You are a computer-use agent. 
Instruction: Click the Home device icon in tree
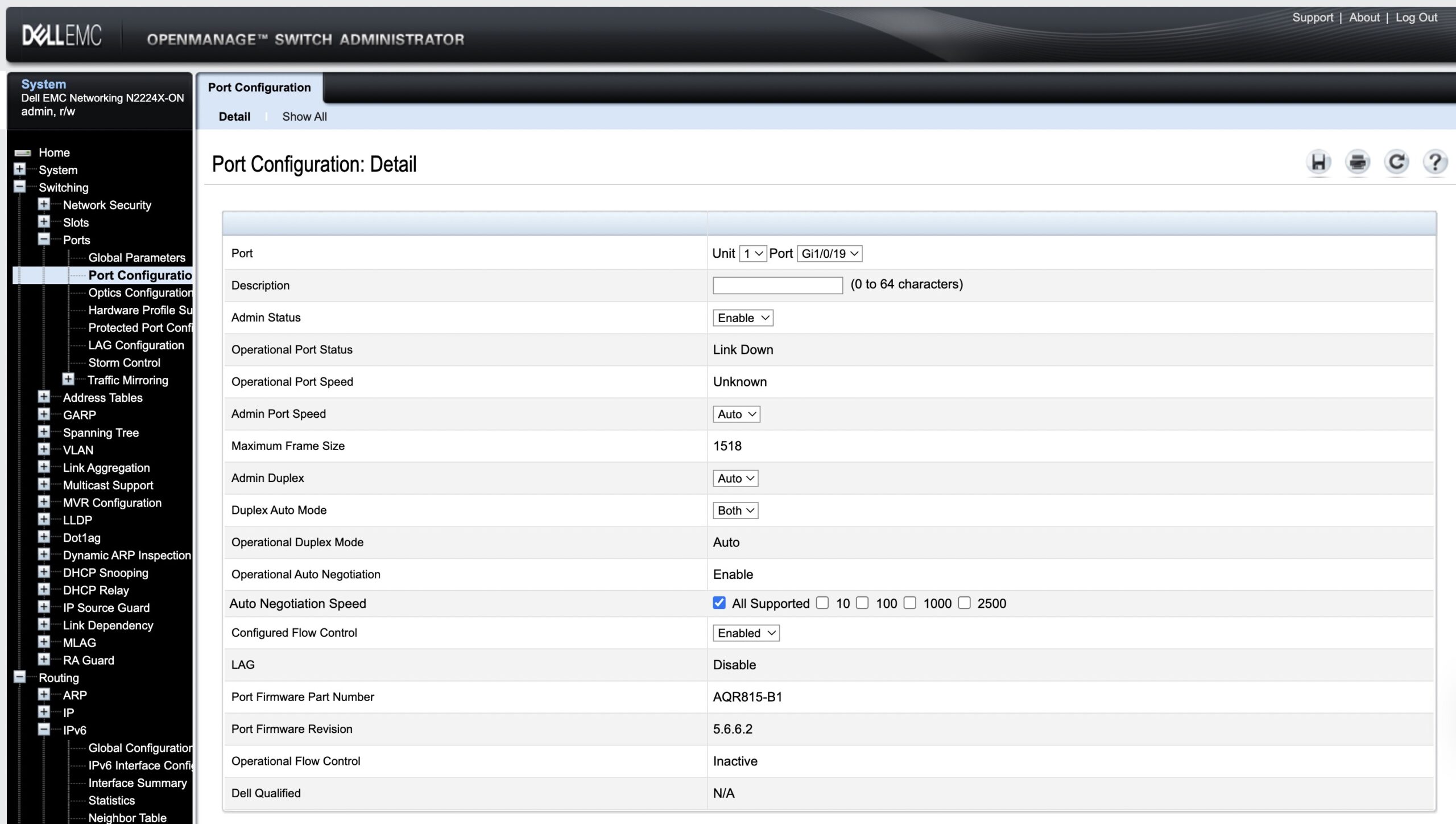23,153
